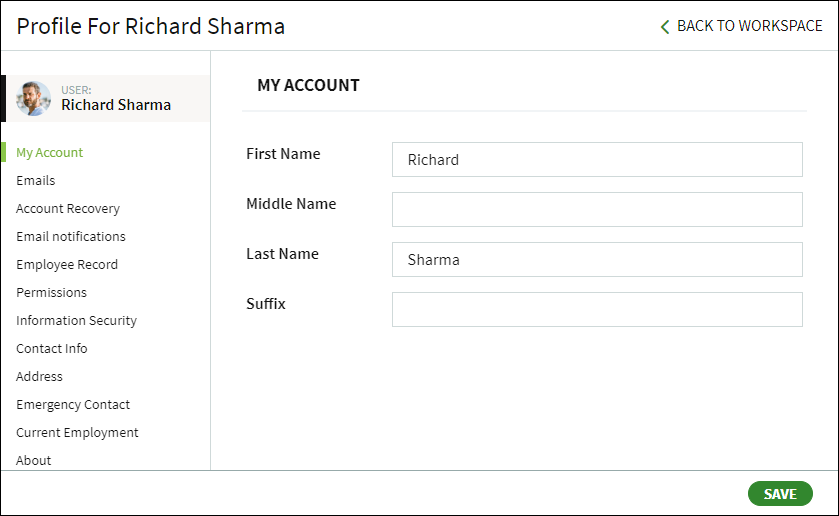This screenshot has height=516, width=839.
Task: Open Information Security settings
Action: [x=77, y=321]
